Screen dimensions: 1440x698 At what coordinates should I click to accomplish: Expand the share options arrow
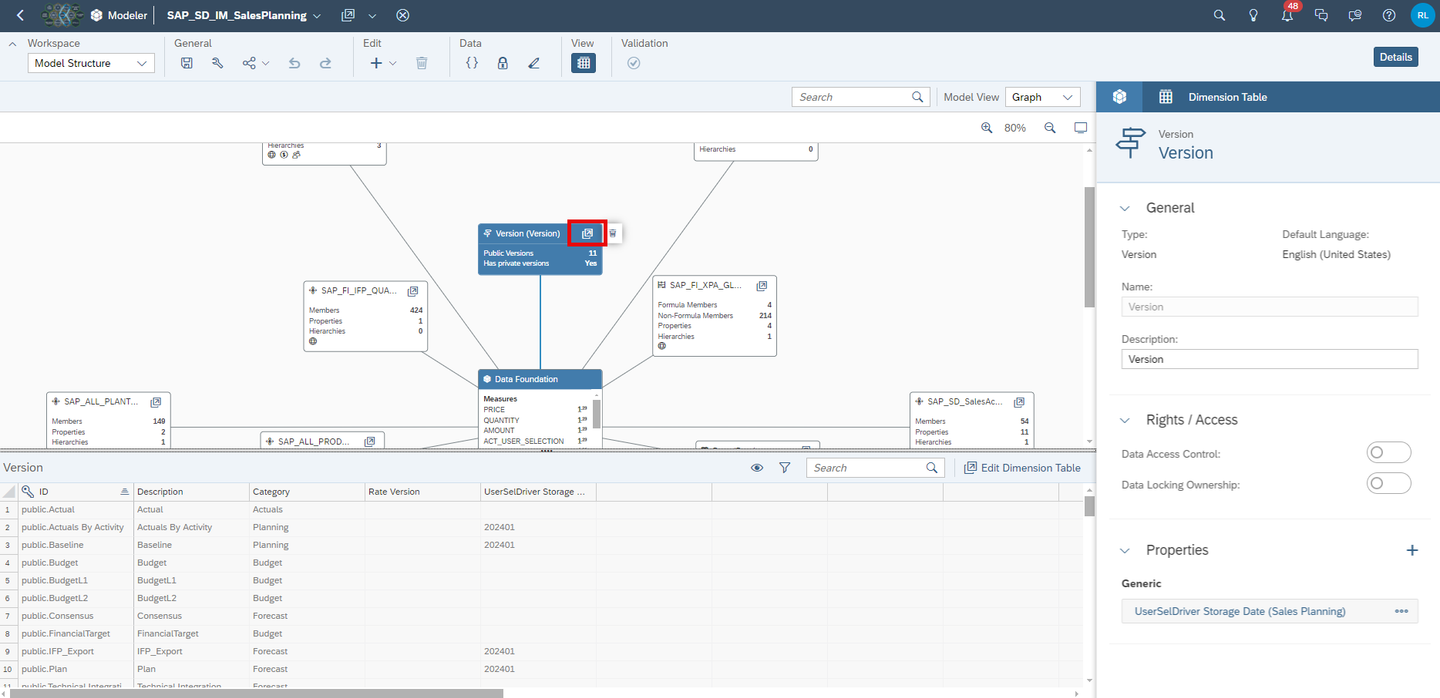click(x=266, y=63)
